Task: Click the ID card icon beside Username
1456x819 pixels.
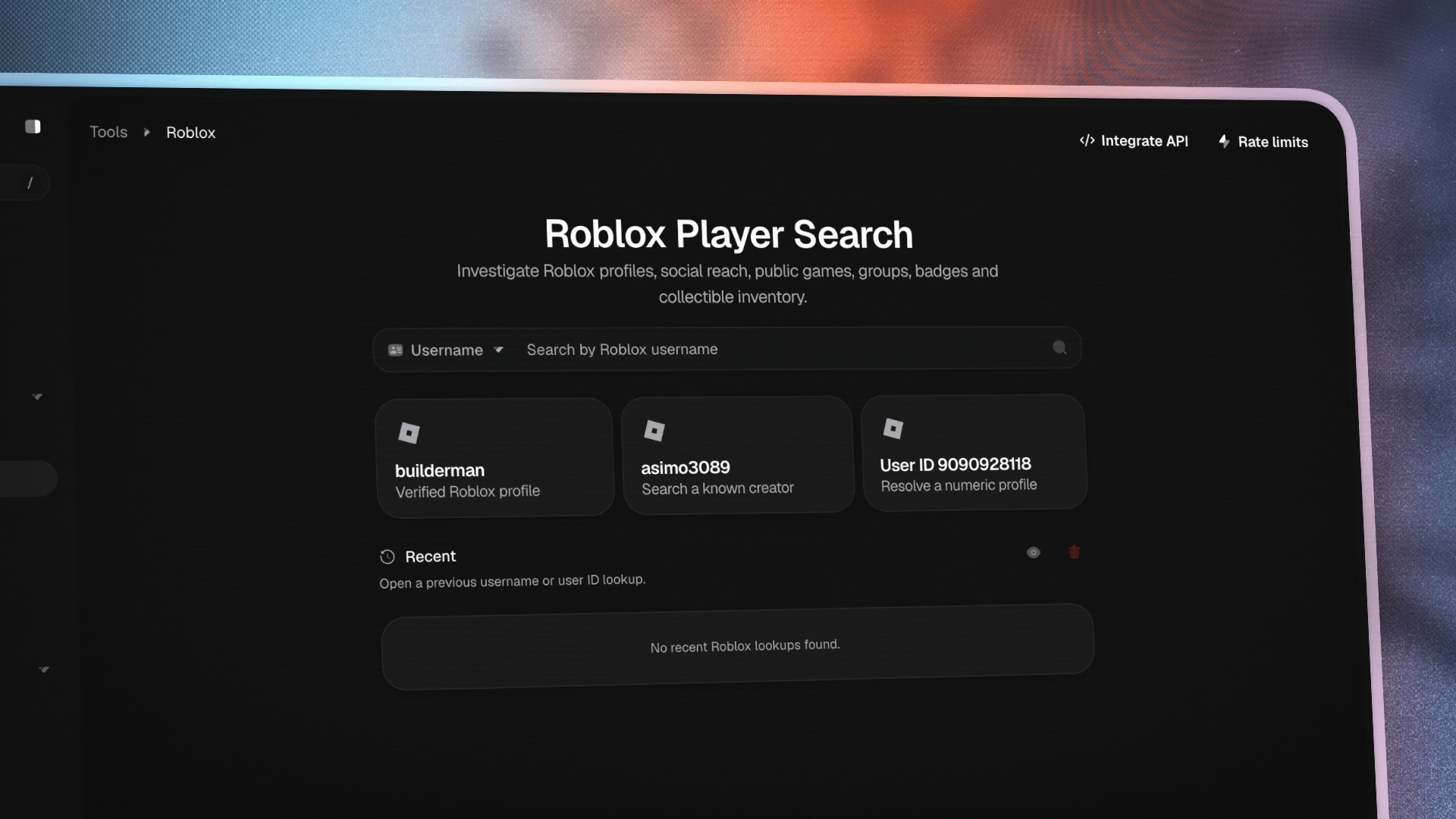Action: pos(395,350)
